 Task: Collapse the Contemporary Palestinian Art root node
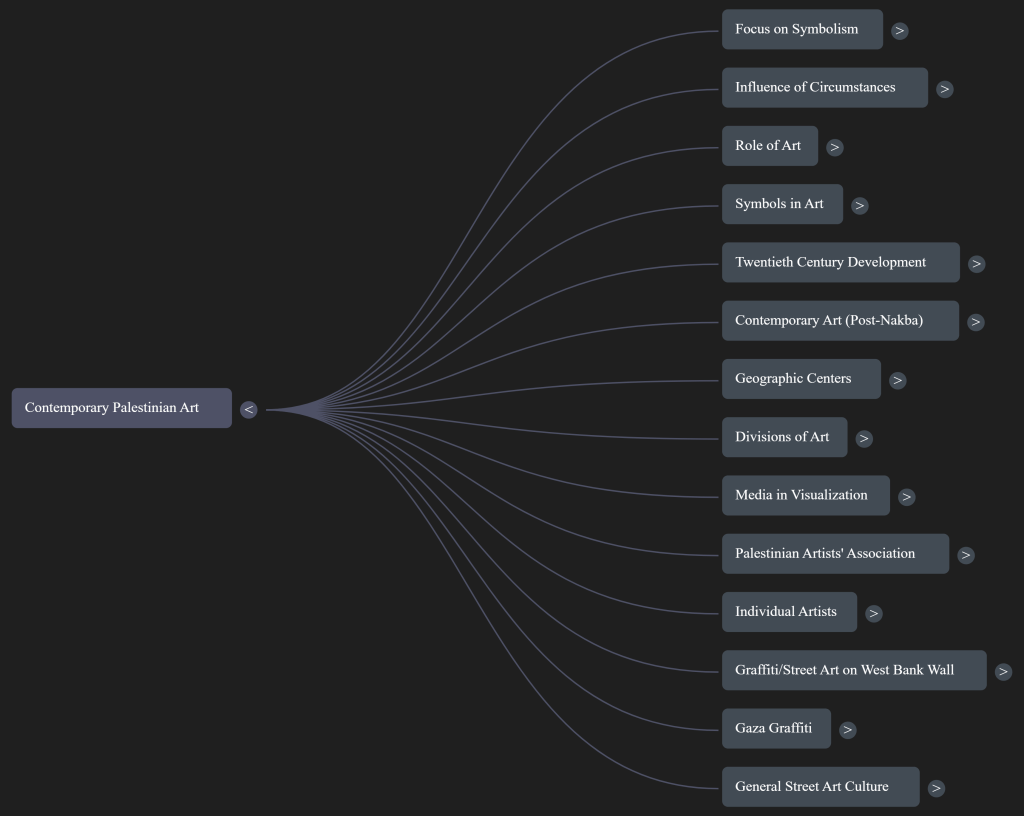point(248,410)
